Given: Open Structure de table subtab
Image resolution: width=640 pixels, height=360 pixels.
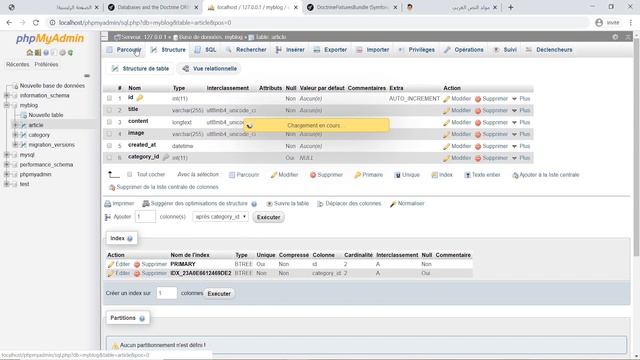Looking at the screenshot, I should pyautogui.click(x=140, y=69).
